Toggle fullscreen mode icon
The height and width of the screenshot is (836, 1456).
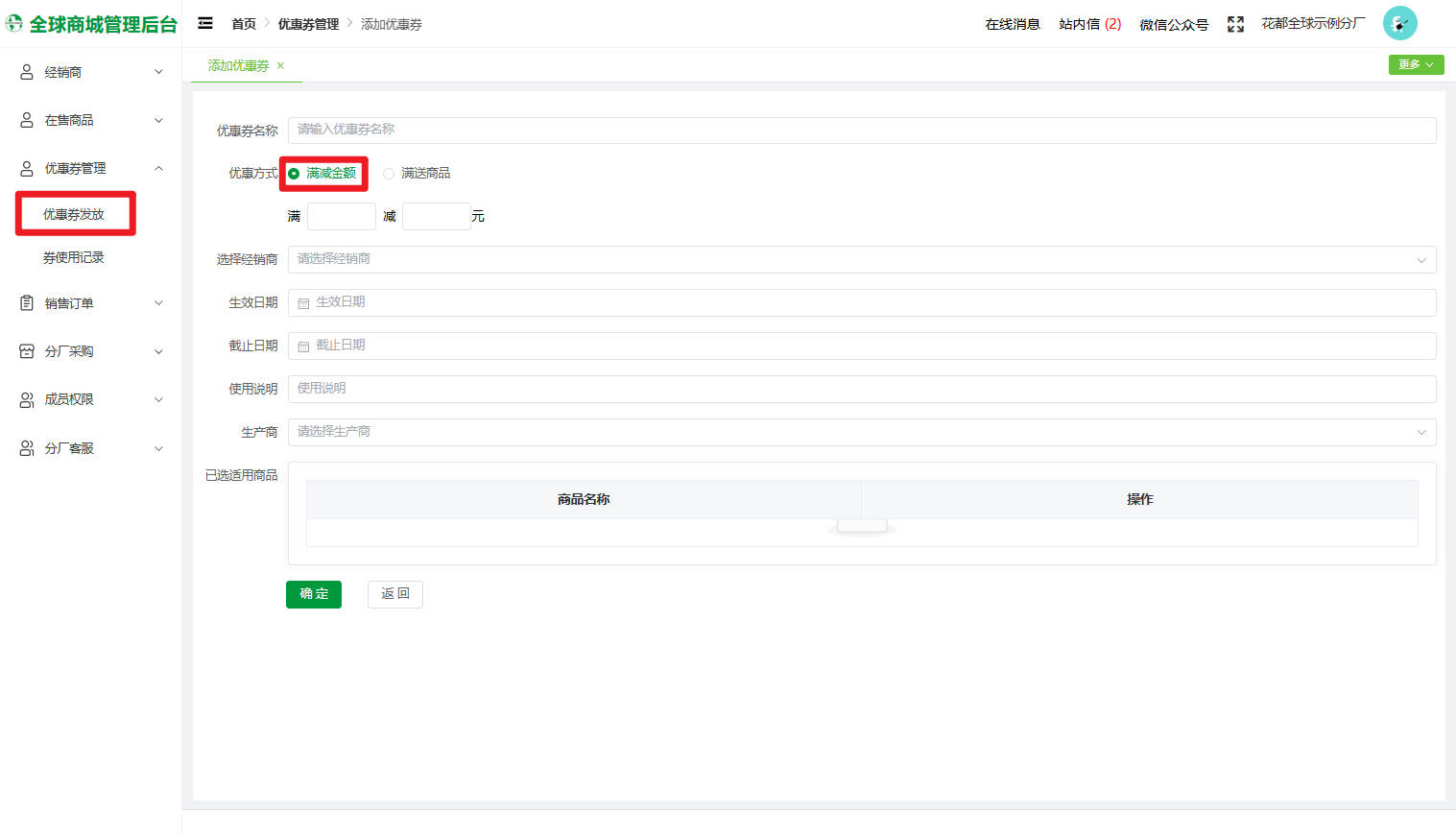pos(1235,24)
